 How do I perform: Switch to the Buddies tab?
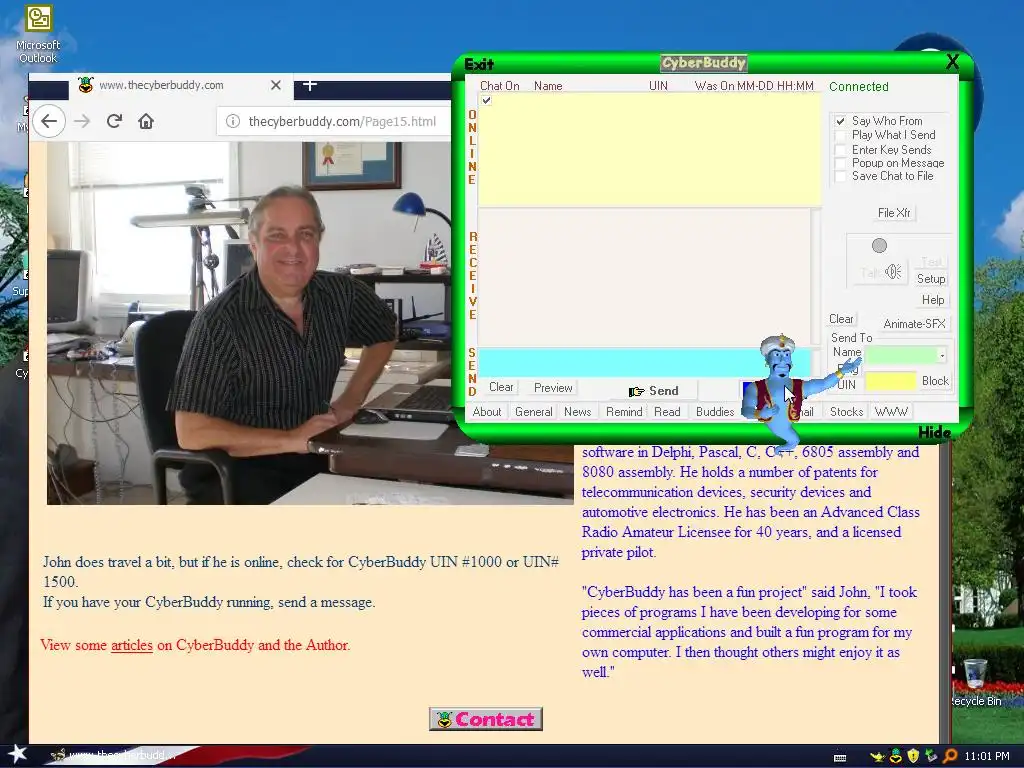coord(714,411)
